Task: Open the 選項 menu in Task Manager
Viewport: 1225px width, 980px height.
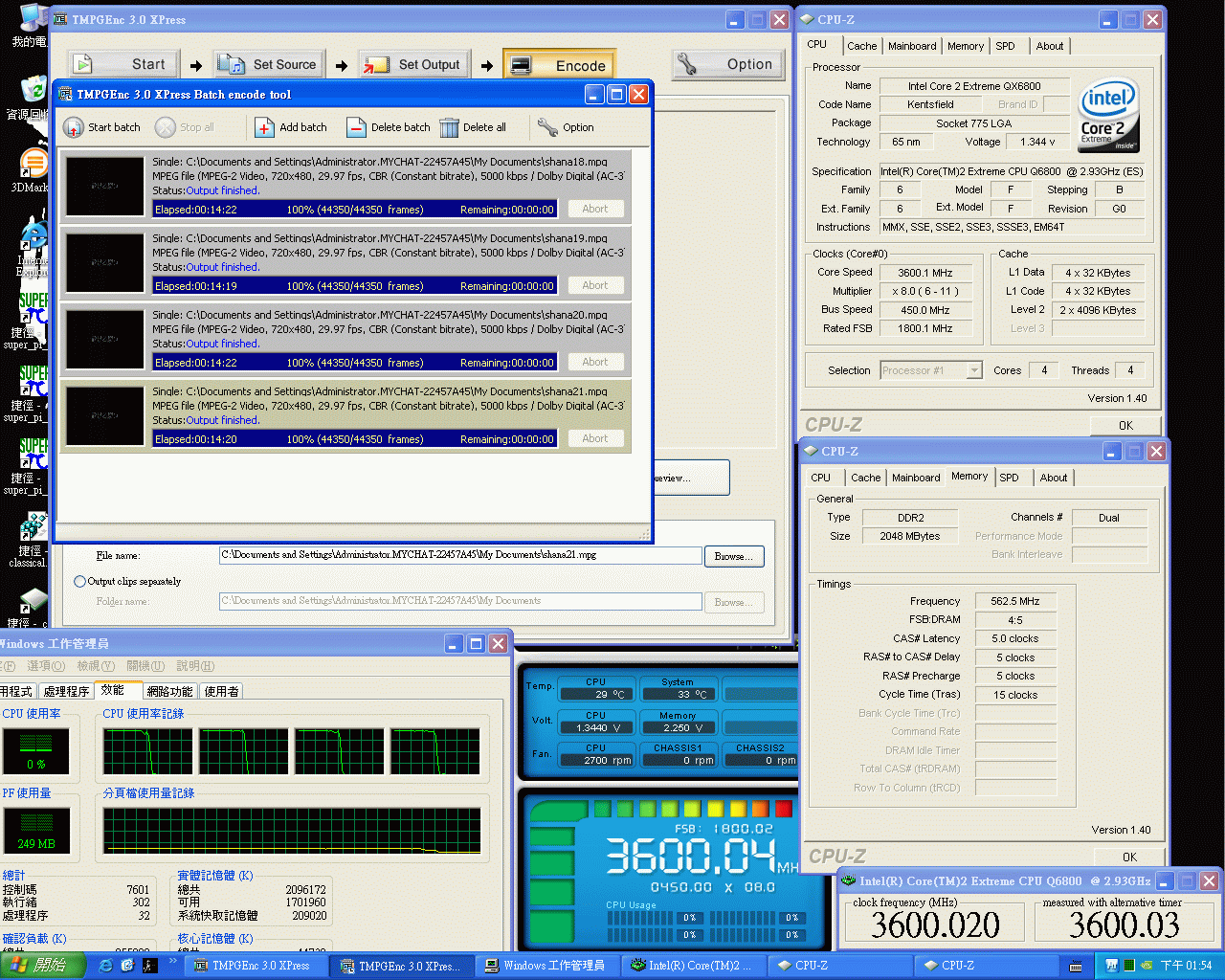Action: (45, 666)
